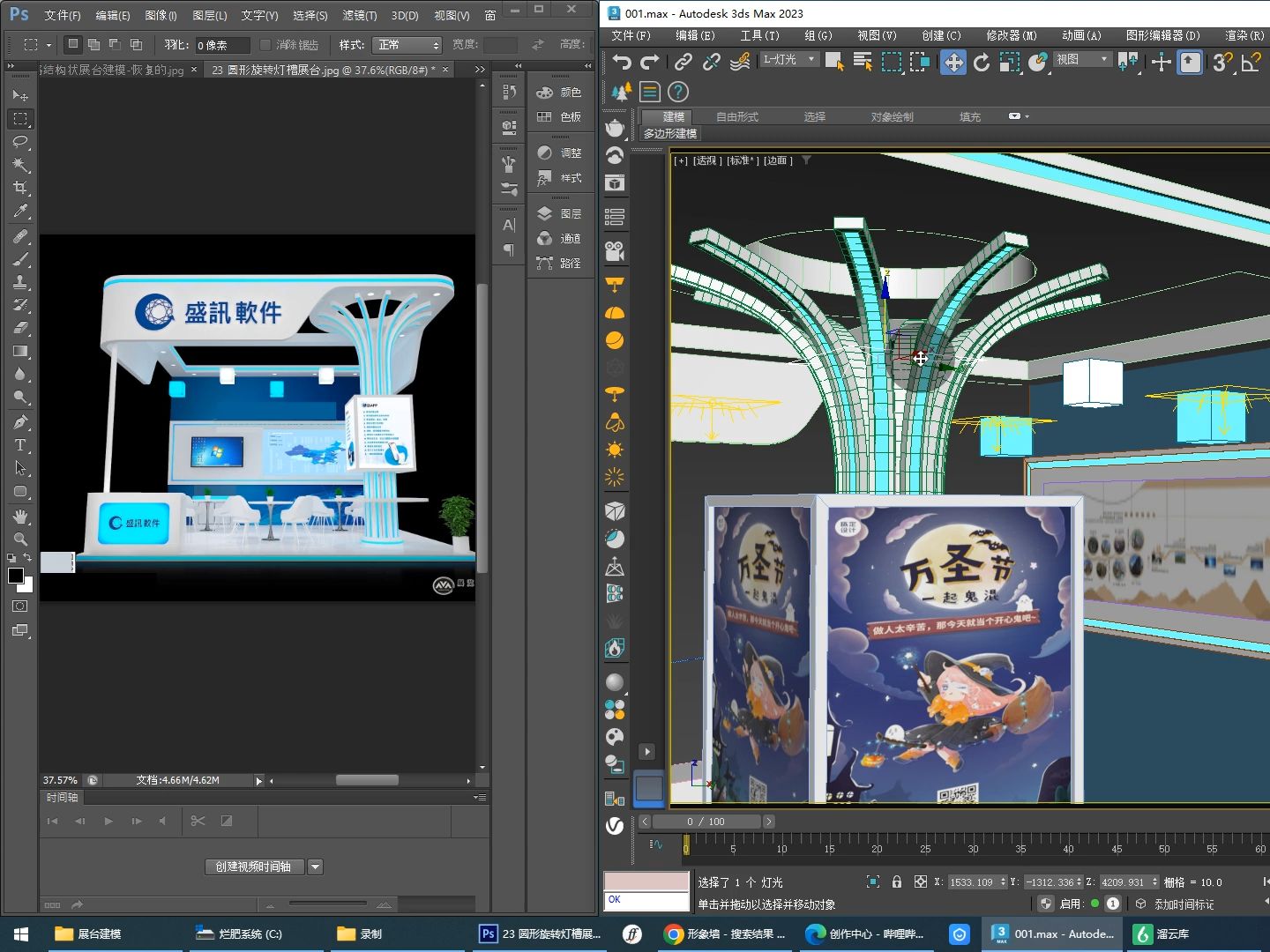The image size is (1270, 952).
Task: Toggle Snaps 3 button in 3ds Max toolbar
Action: point(1221,62)
